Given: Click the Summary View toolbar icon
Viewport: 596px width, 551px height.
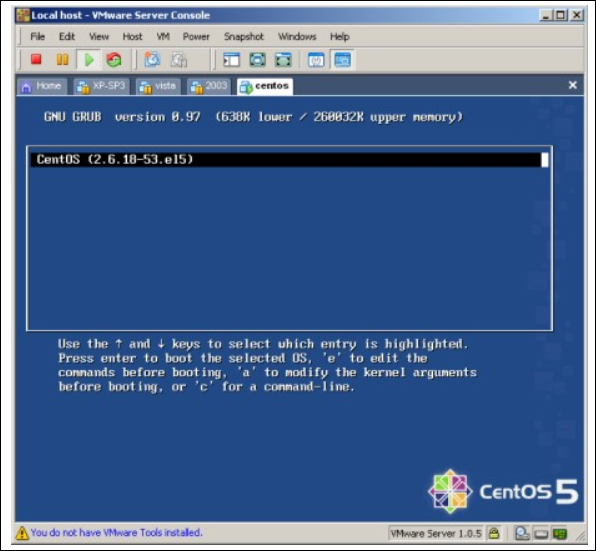Looking at the screenshot, I should click(316, 60).
